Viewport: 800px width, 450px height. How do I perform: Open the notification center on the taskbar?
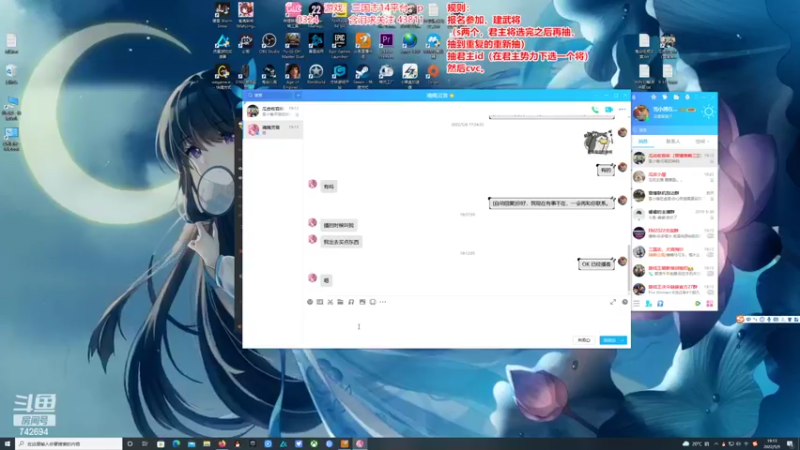790,444
